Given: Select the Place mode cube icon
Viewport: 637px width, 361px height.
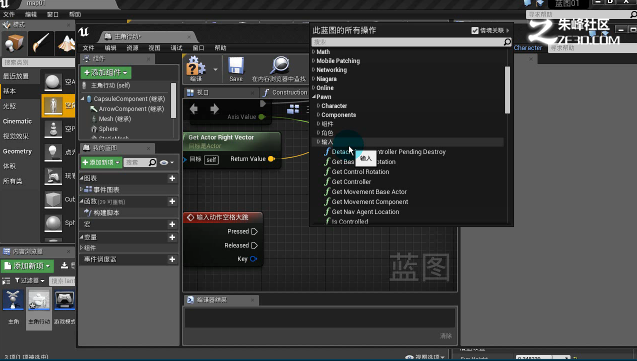Looking at the screenshot, I should 13,43.
